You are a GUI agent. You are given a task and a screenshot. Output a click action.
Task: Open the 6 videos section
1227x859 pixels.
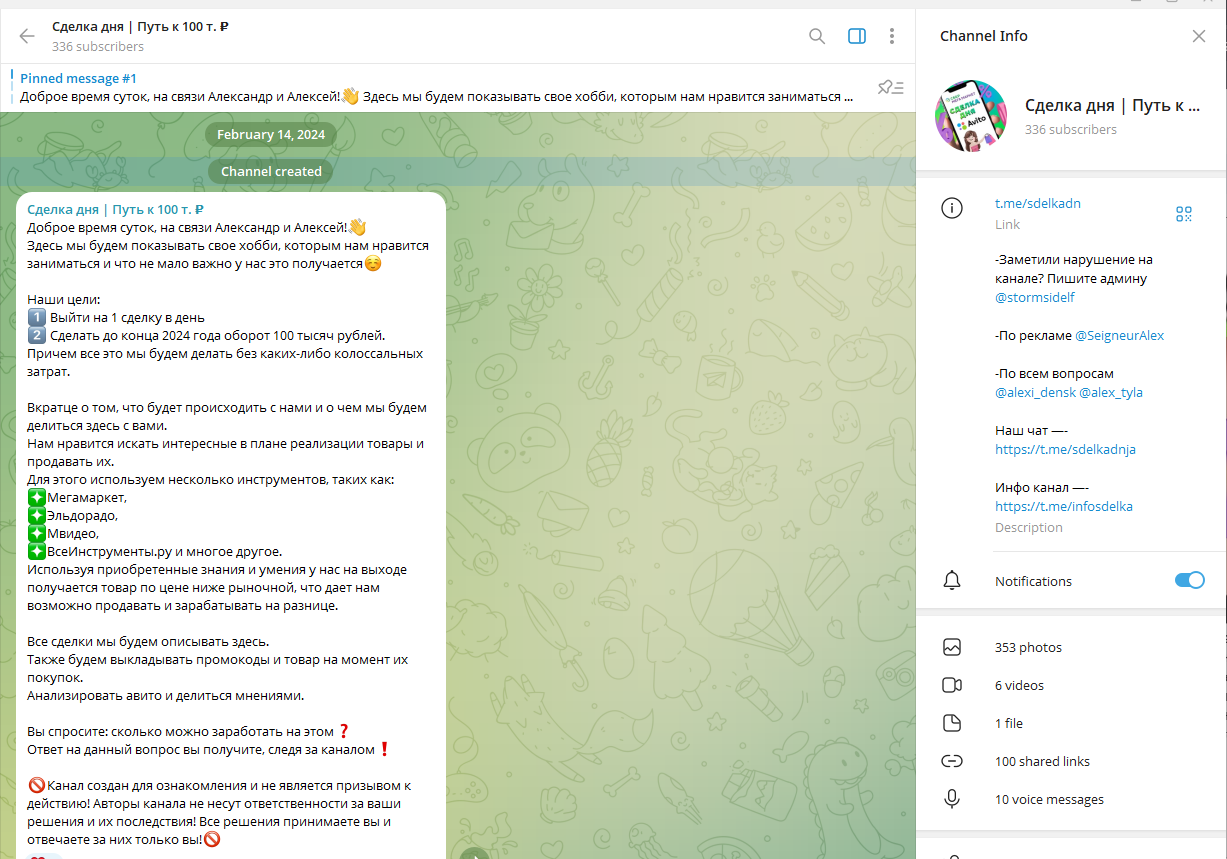1019,686
